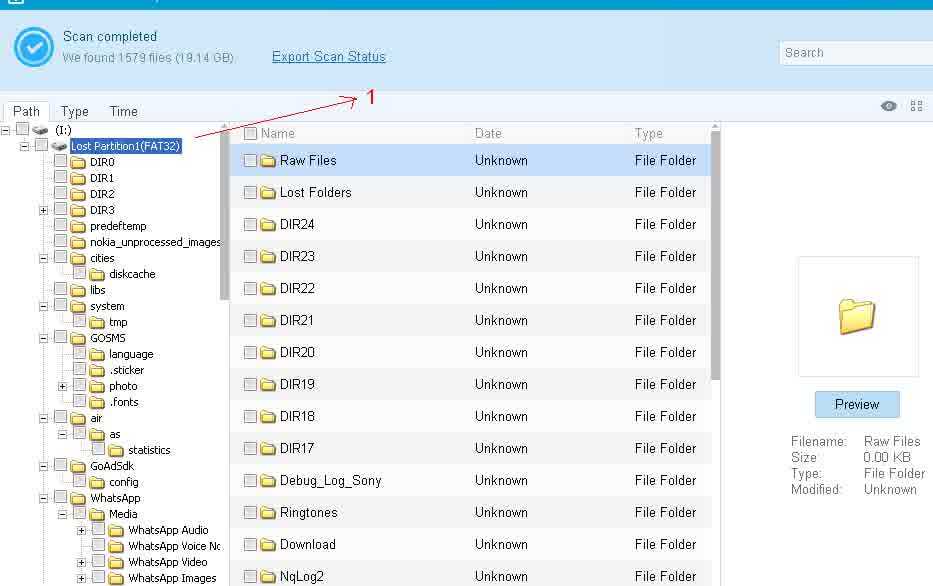Sort by the Date column header
Viewport: 933px width, 586px height.
[488, 133]
